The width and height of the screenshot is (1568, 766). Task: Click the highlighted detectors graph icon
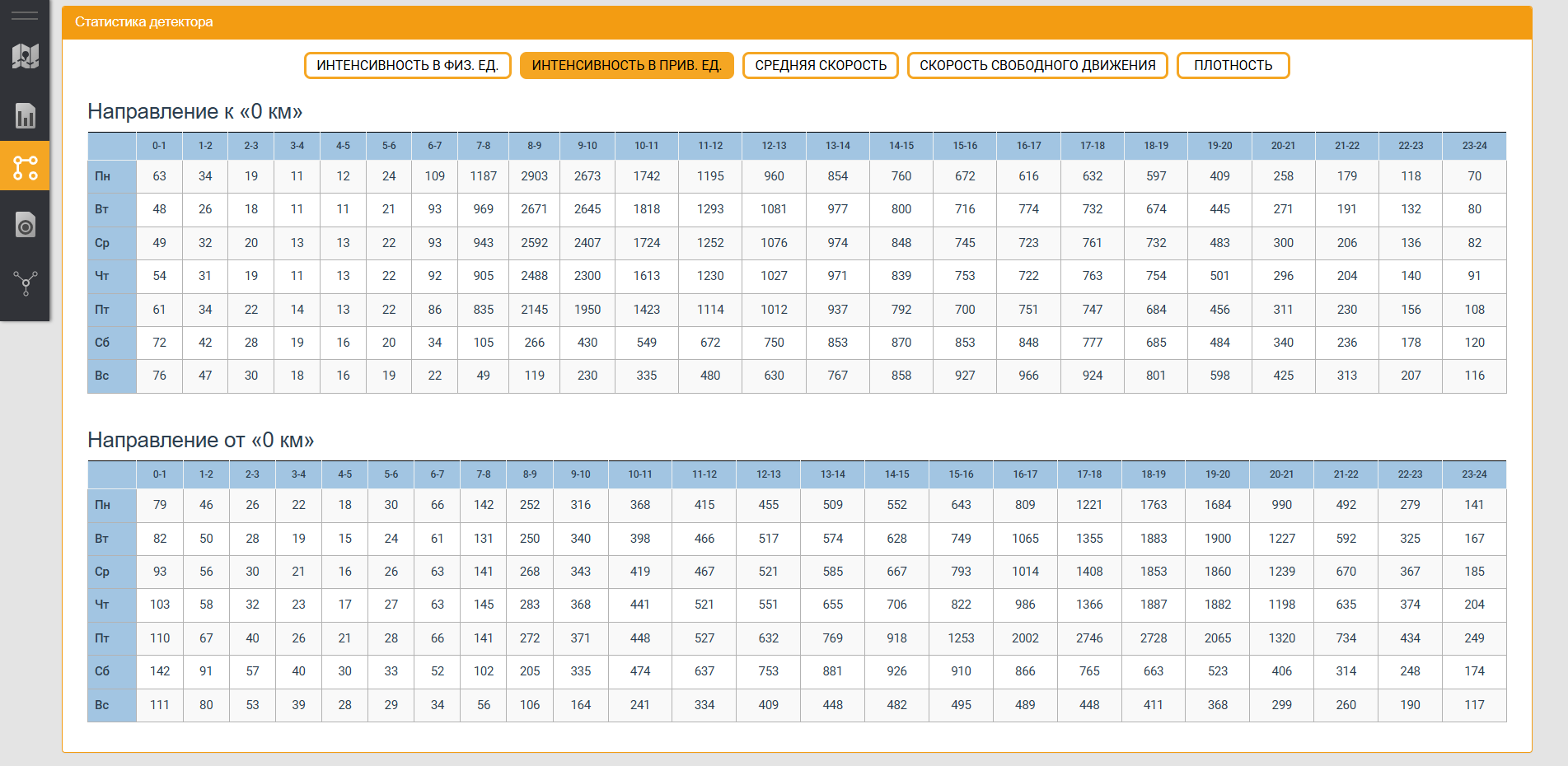tap(24, 166)
